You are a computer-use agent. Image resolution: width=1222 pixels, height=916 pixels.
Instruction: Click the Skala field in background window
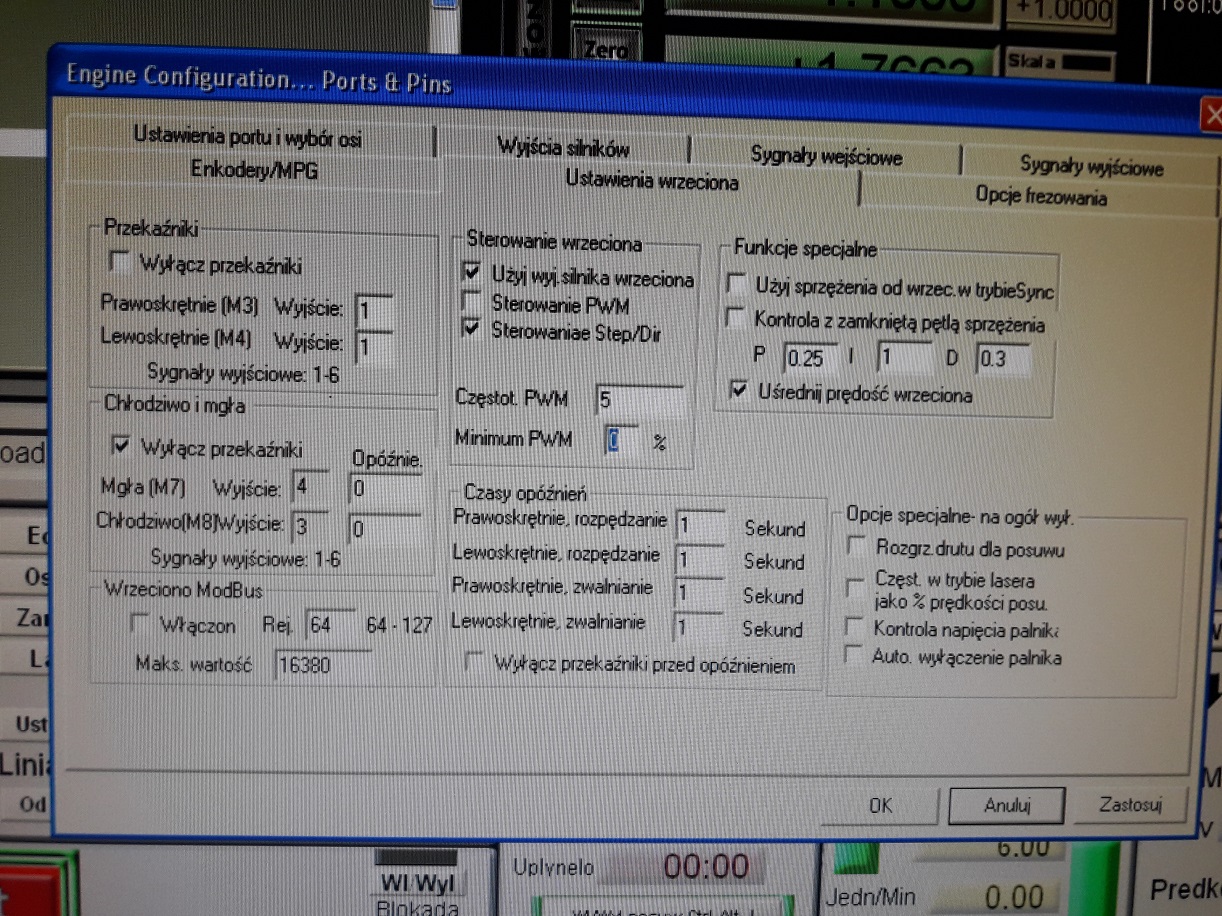coord(1060,63)
